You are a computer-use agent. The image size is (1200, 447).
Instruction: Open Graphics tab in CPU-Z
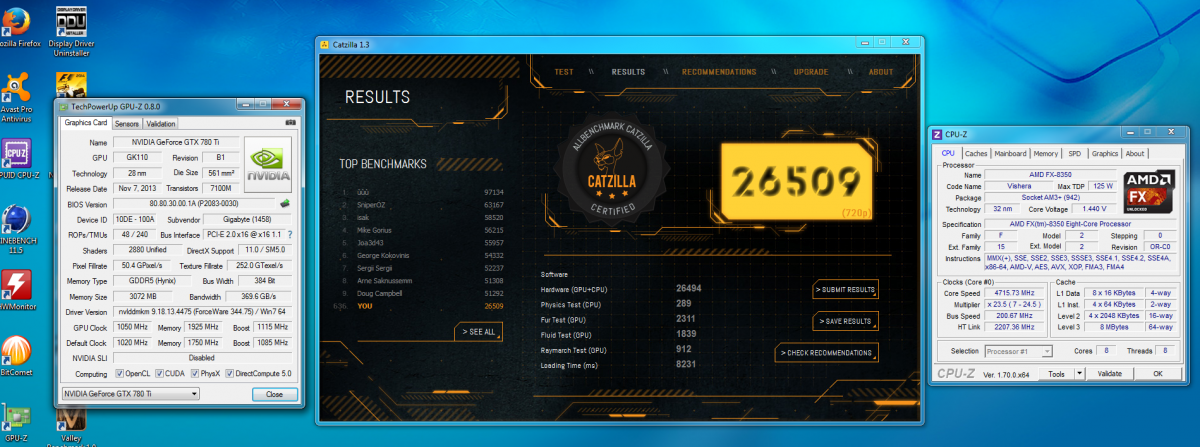(1105, 154)
